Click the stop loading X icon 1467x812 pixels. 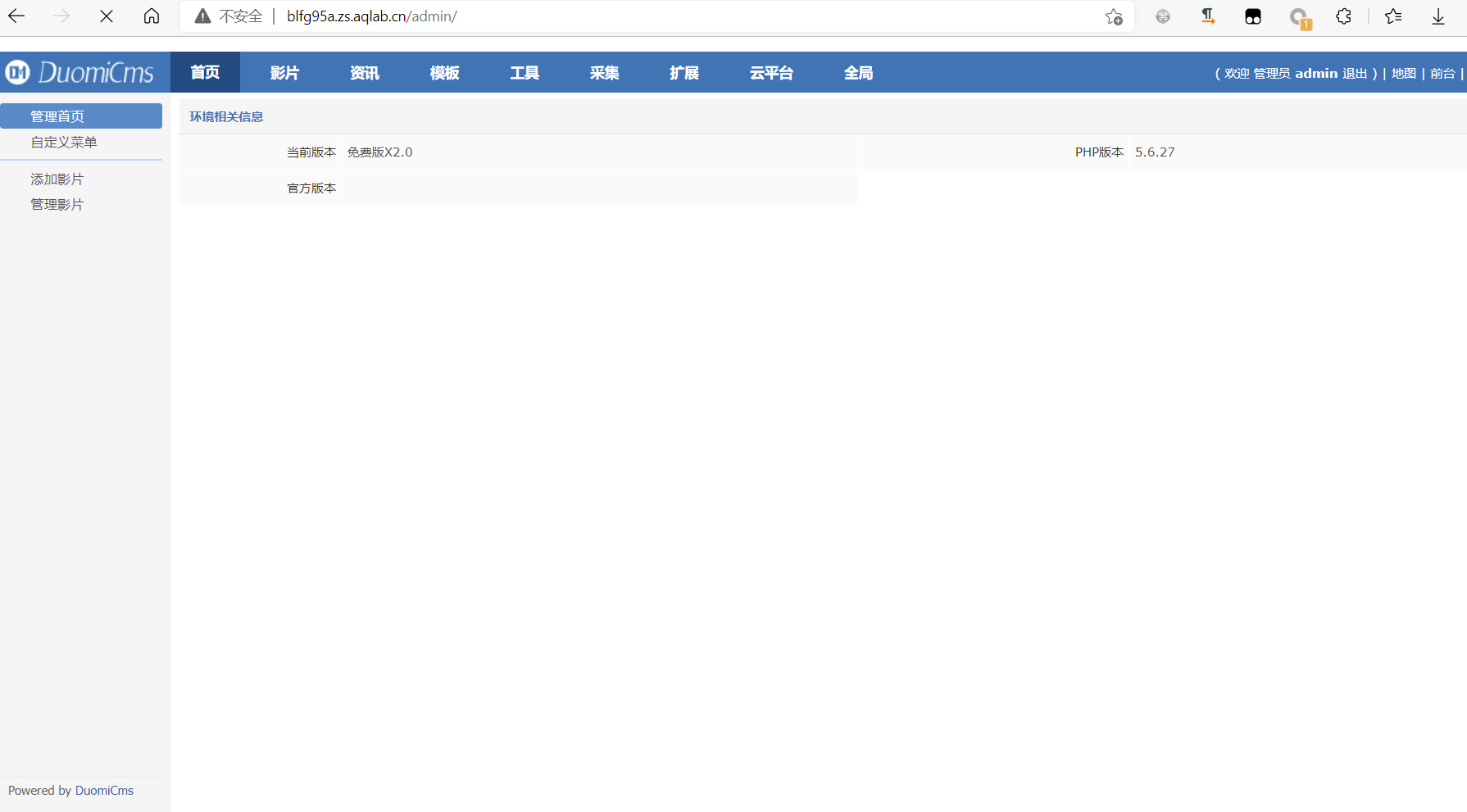coord(106,16)
